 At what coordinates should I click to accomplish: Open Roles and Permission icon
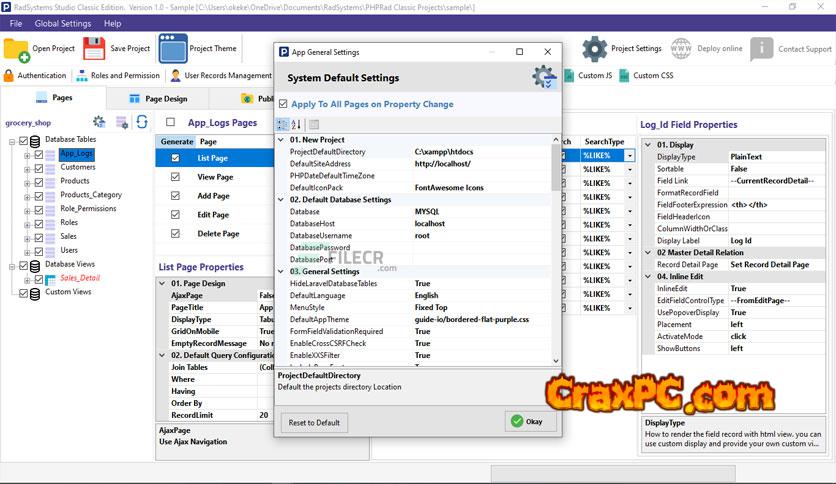pos(82,76)
